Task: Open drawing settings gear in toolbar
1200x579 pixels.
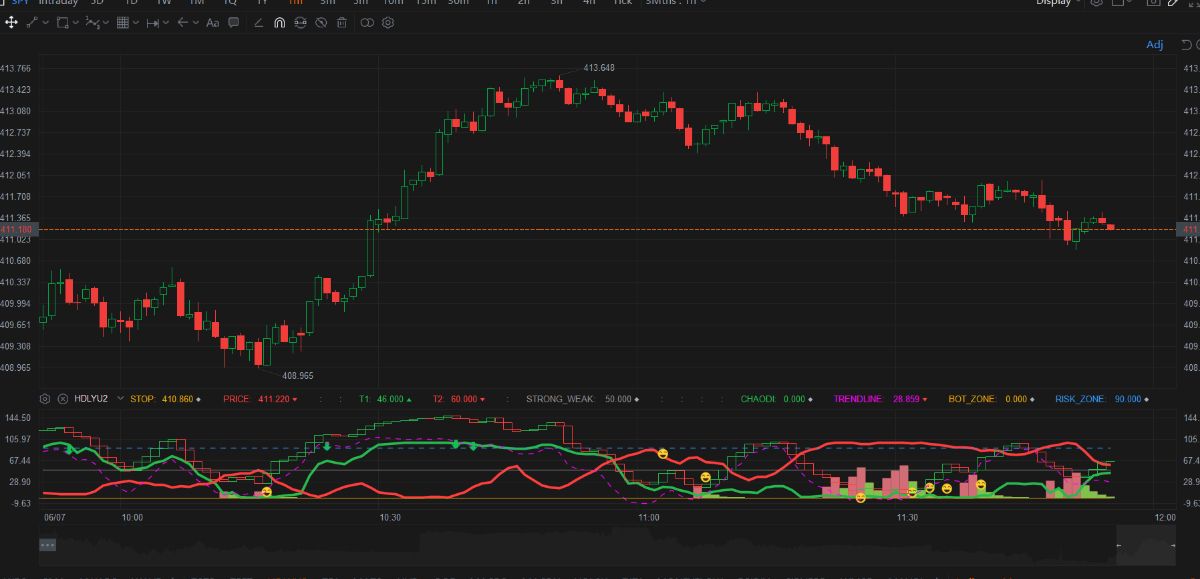Action: (388, 22)
